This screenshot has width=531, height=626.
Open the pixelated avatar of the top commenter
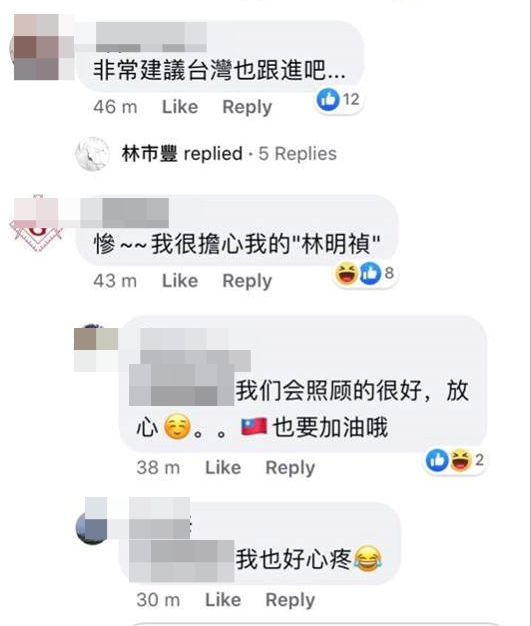click(x=42, y=47)
